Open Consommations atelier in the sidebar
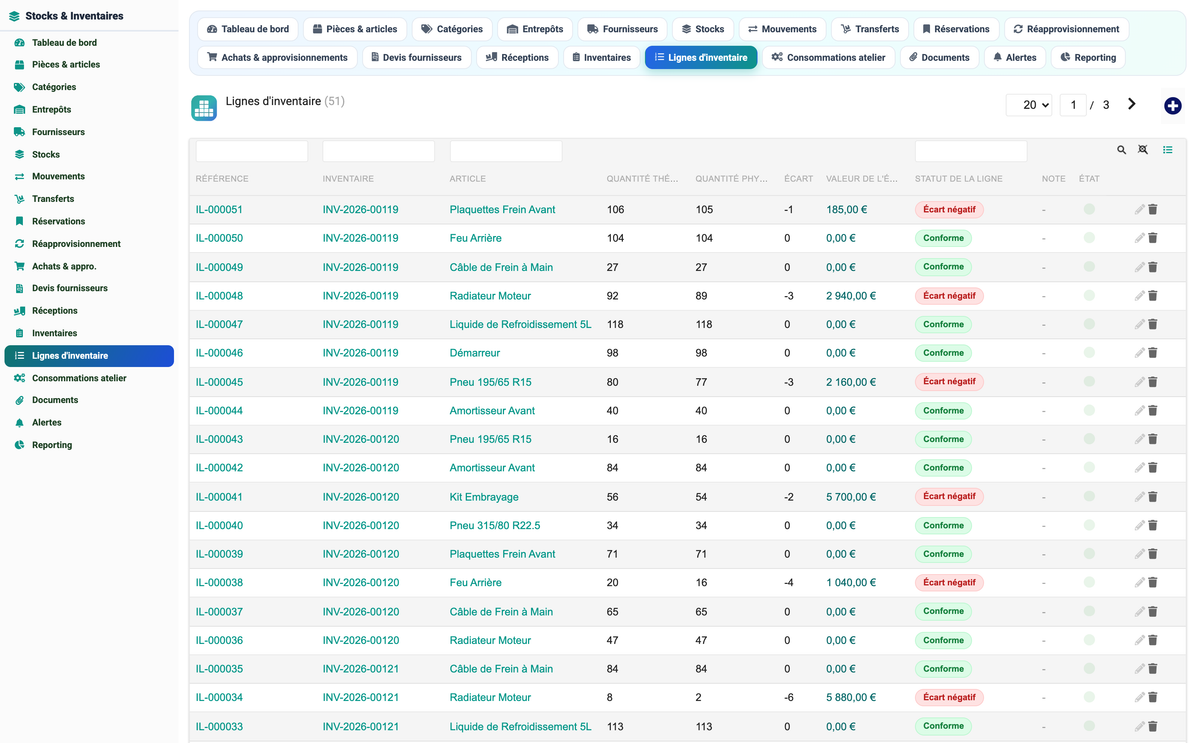 79,378
